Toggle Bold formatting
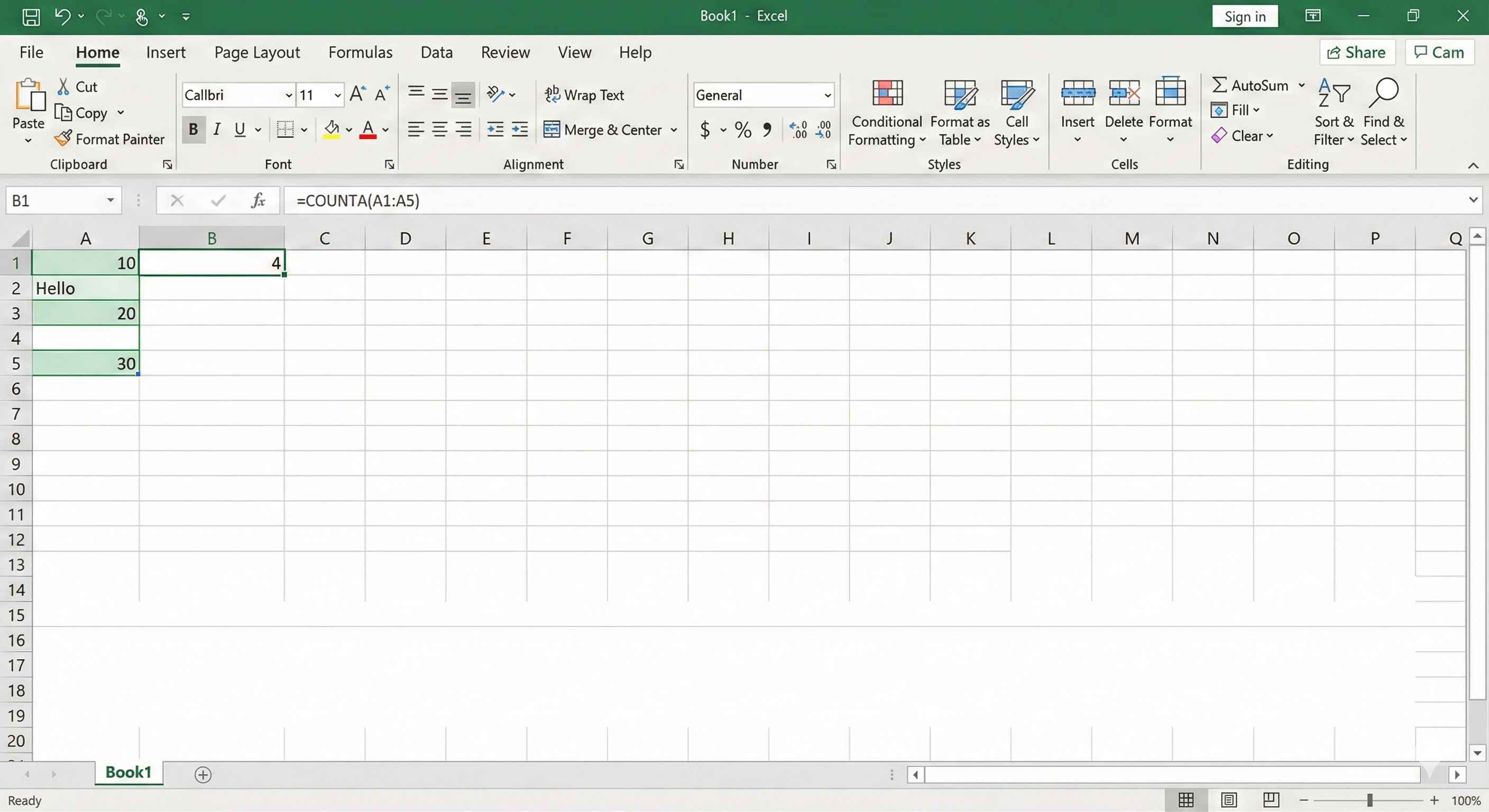The height and width of the screenshot is (812, 1489). [x=194, y=130]
